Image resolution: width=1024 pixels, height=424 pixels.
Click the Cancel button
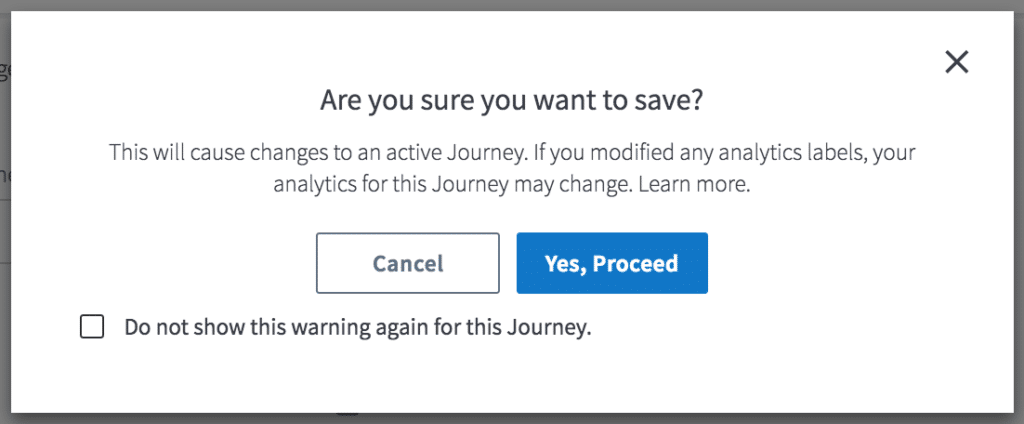click(408, 264)
